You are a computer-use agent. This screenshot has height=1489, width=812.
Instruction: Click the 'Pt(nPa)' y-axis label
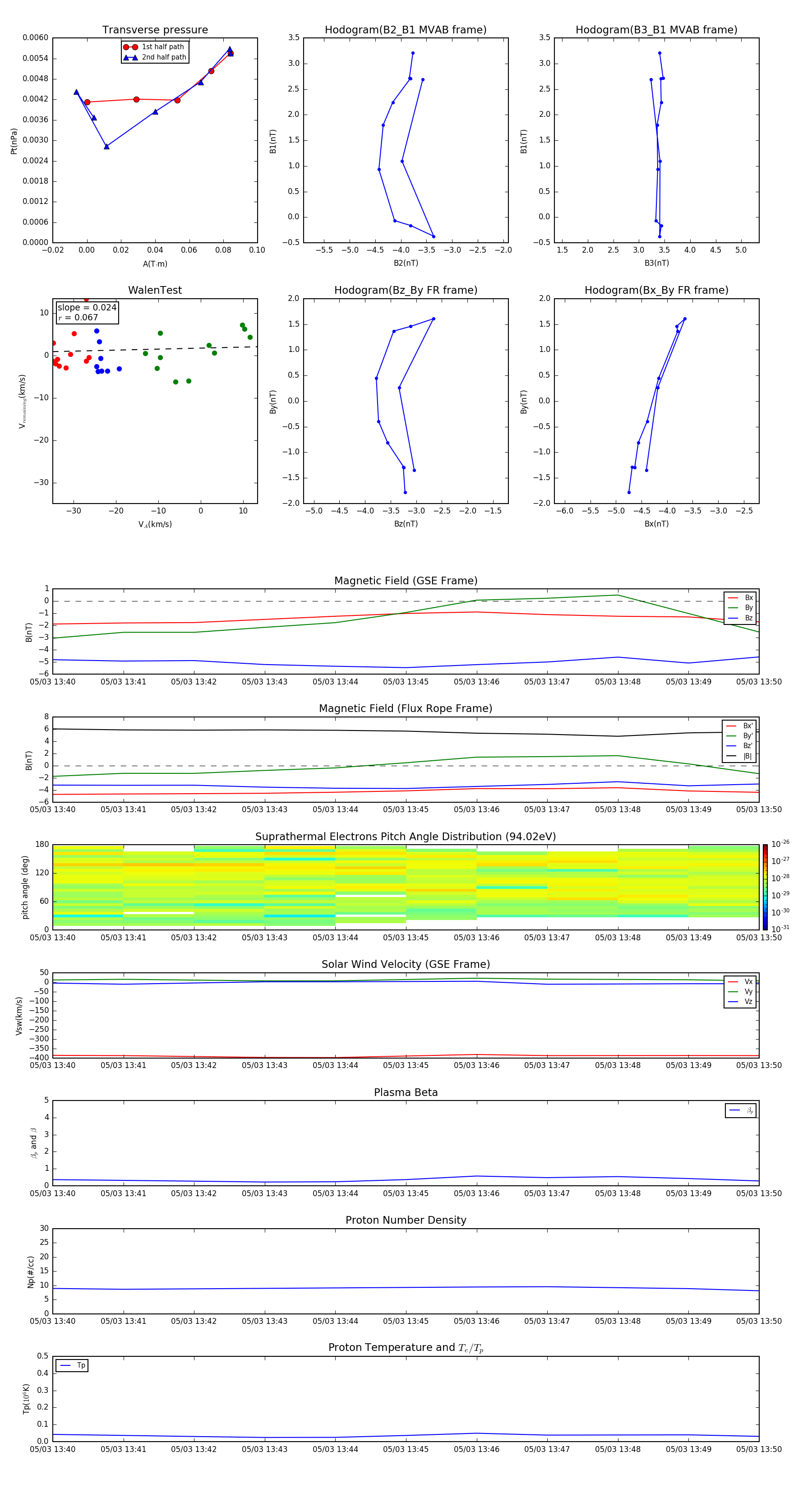tap(14, 141)
